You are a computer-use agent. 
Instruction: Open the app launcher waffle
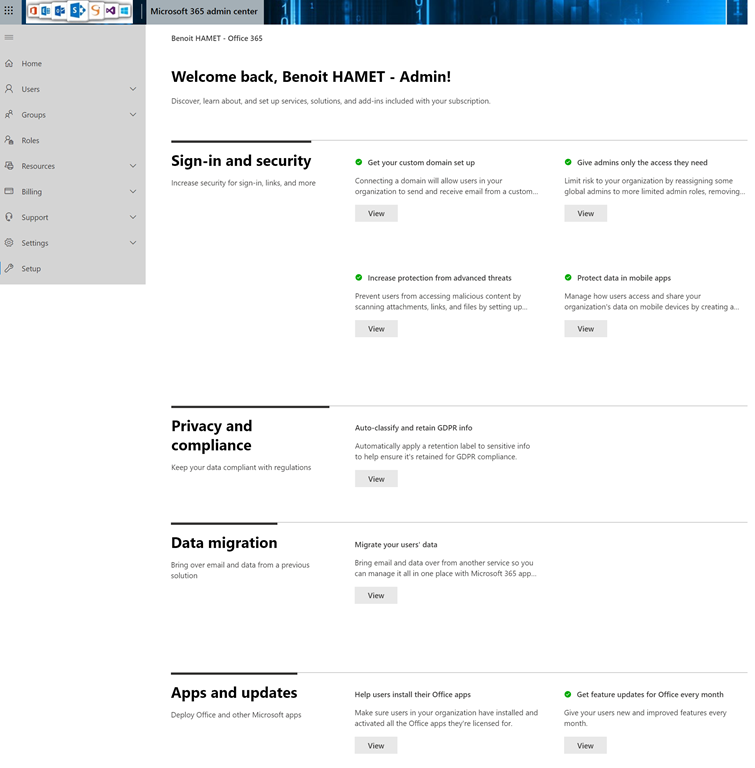9,10
